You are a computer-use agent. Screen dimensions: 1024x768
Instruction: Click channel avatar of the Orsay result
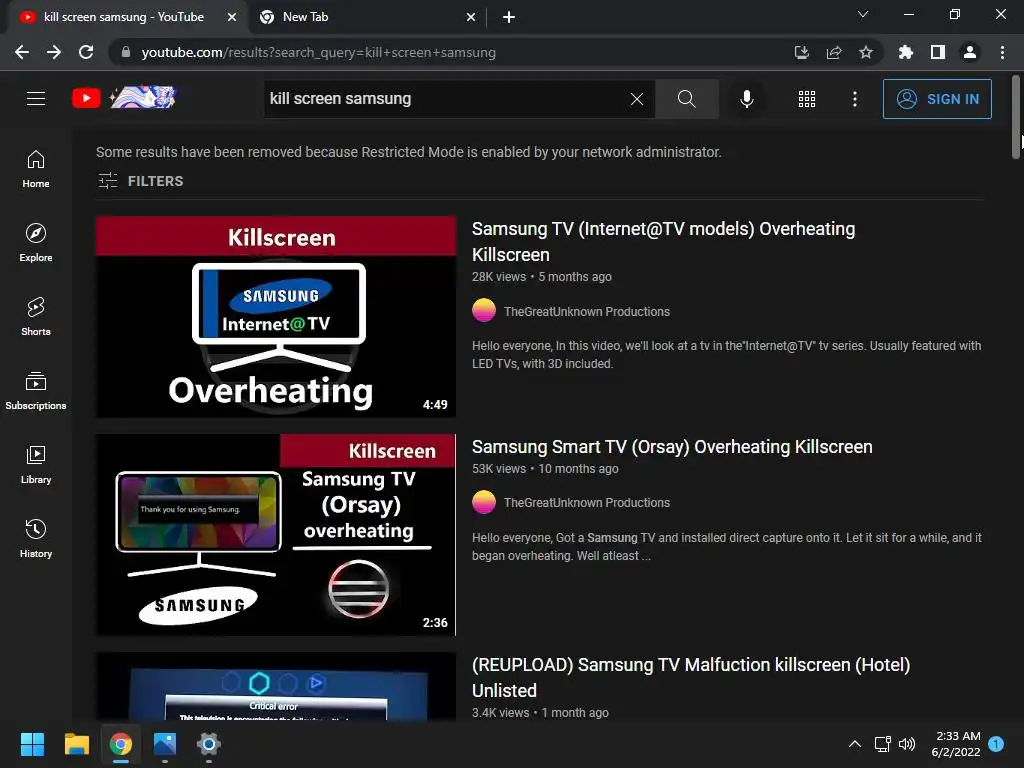[x=484, y=502]
